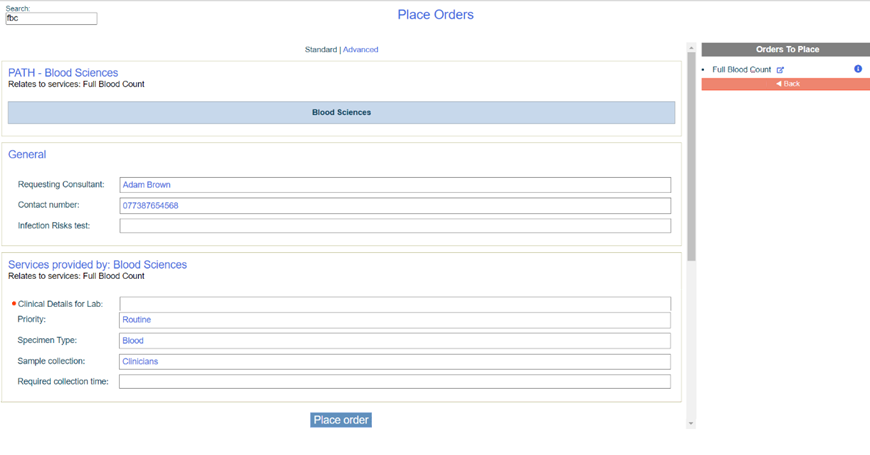Click the scrollbar down arrow
Image resolution: width=870 pixels, height=455 pixels.
691,423
